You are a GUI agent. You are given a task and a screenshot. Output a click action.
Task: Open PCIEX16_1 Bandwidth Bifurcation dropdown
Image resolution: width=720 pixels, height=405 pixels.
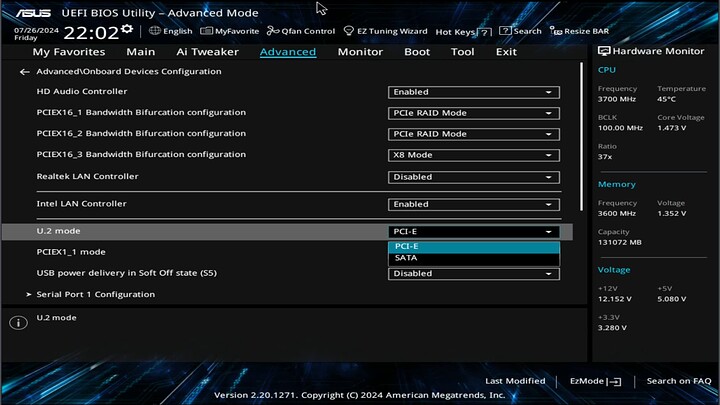tap(473, 113)
